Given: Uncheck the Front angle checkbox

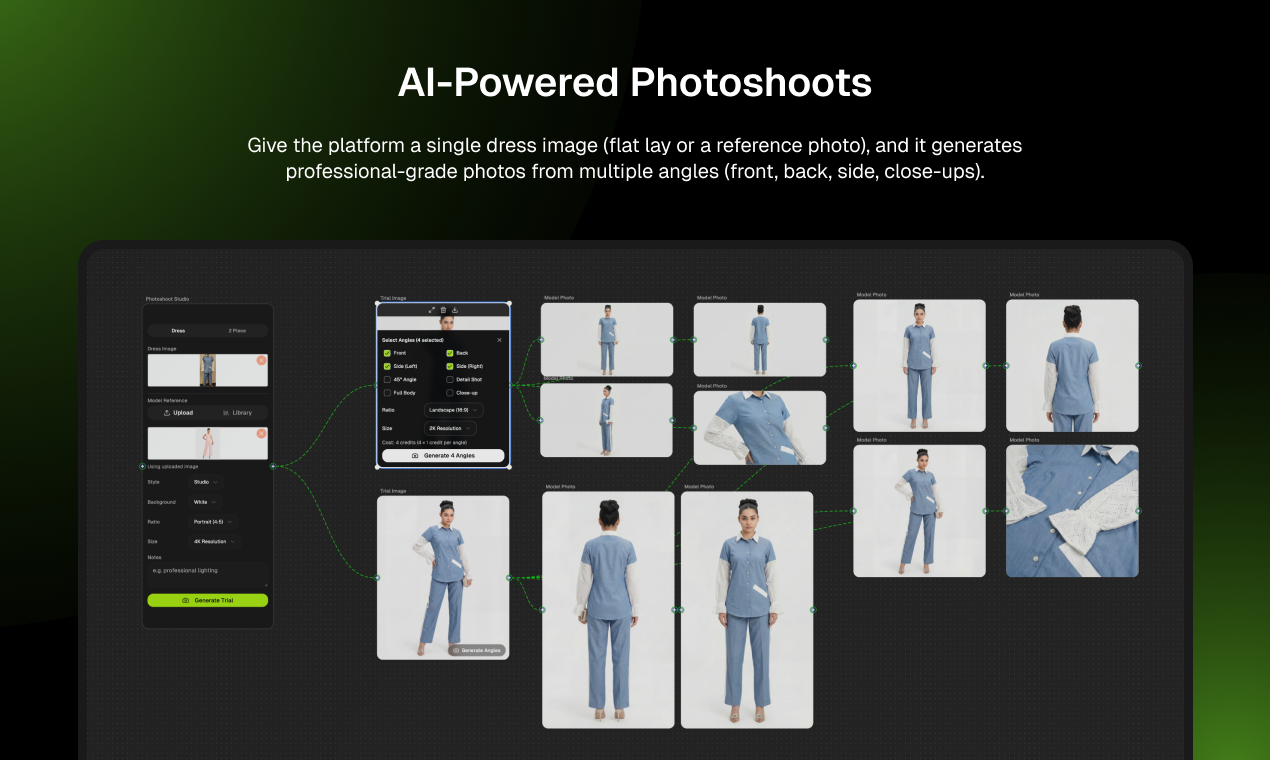Looking at the screenshot, I should click(387, 353).
